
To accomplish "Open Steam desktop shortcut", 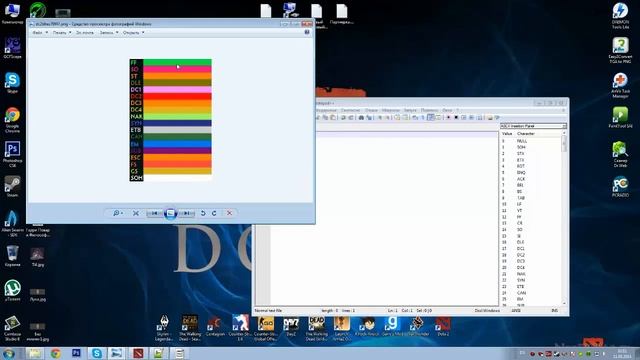I will (x=12, y=187).
